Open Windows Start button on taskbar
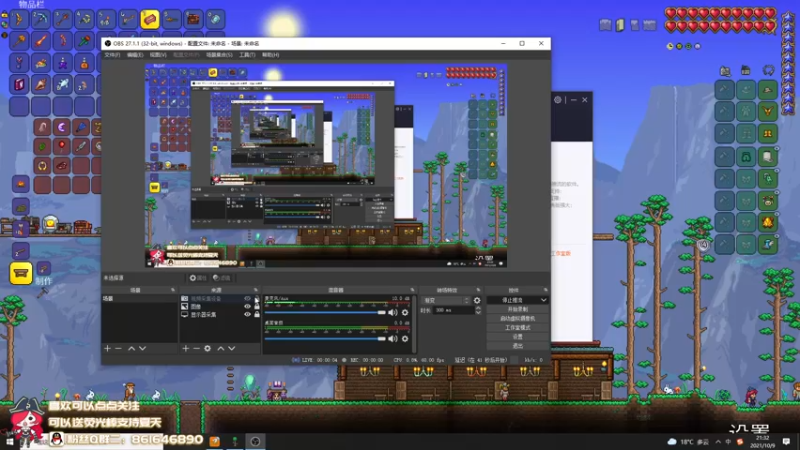 pos(9,441)
